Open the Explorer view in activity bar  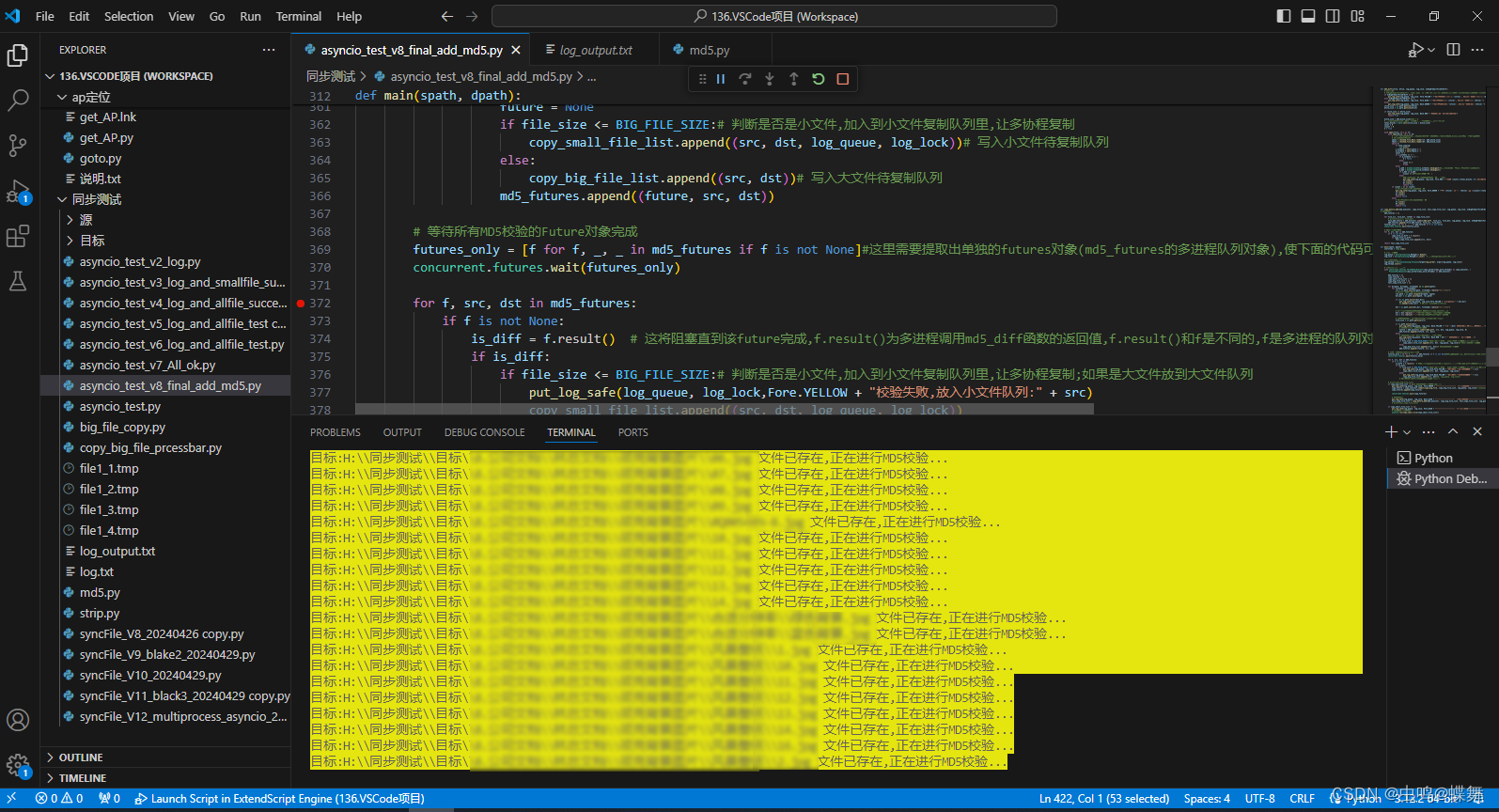(18, 55)
